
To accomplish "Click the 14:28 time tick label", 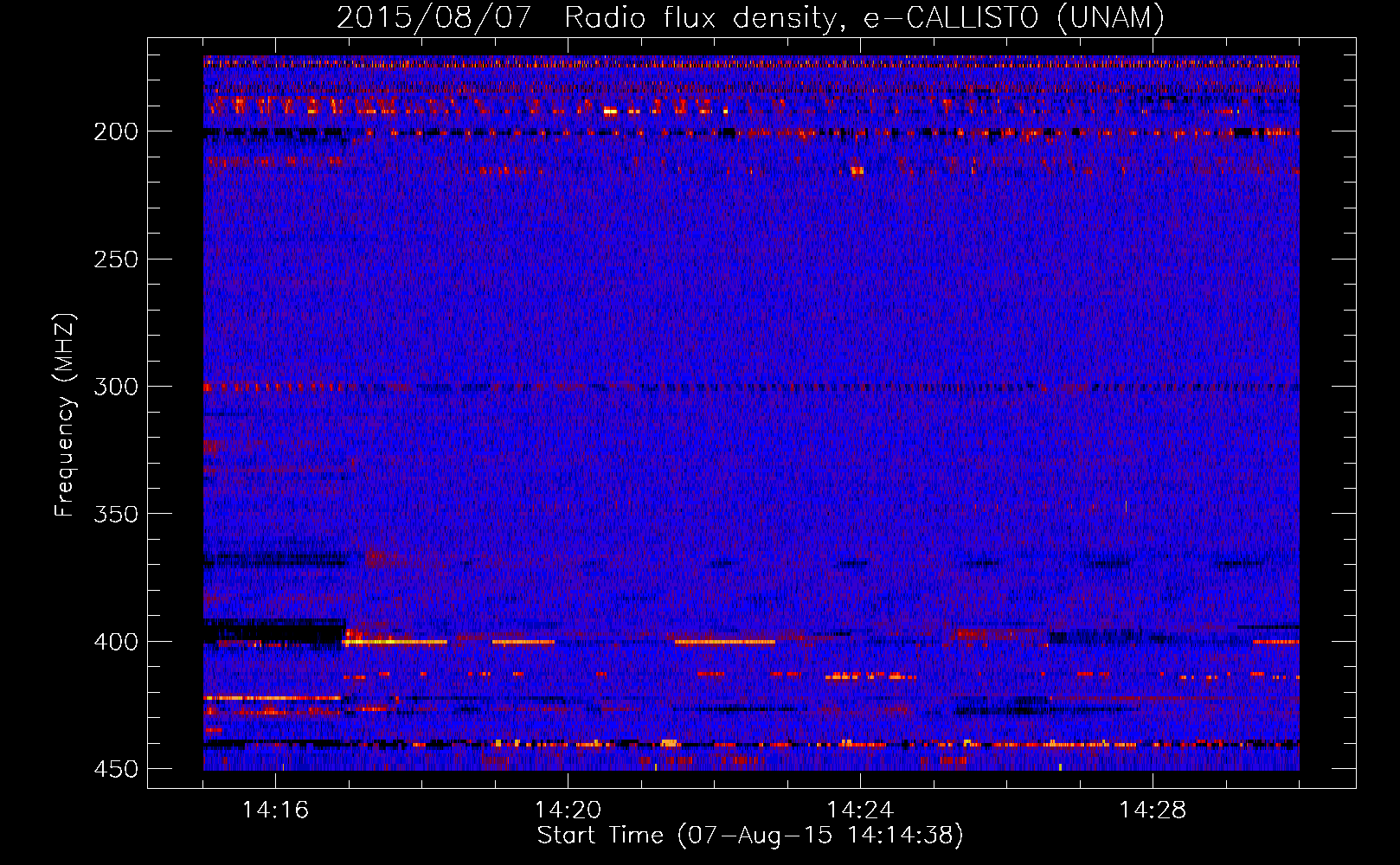I will pyautogui.click(x=1153, y=811).
